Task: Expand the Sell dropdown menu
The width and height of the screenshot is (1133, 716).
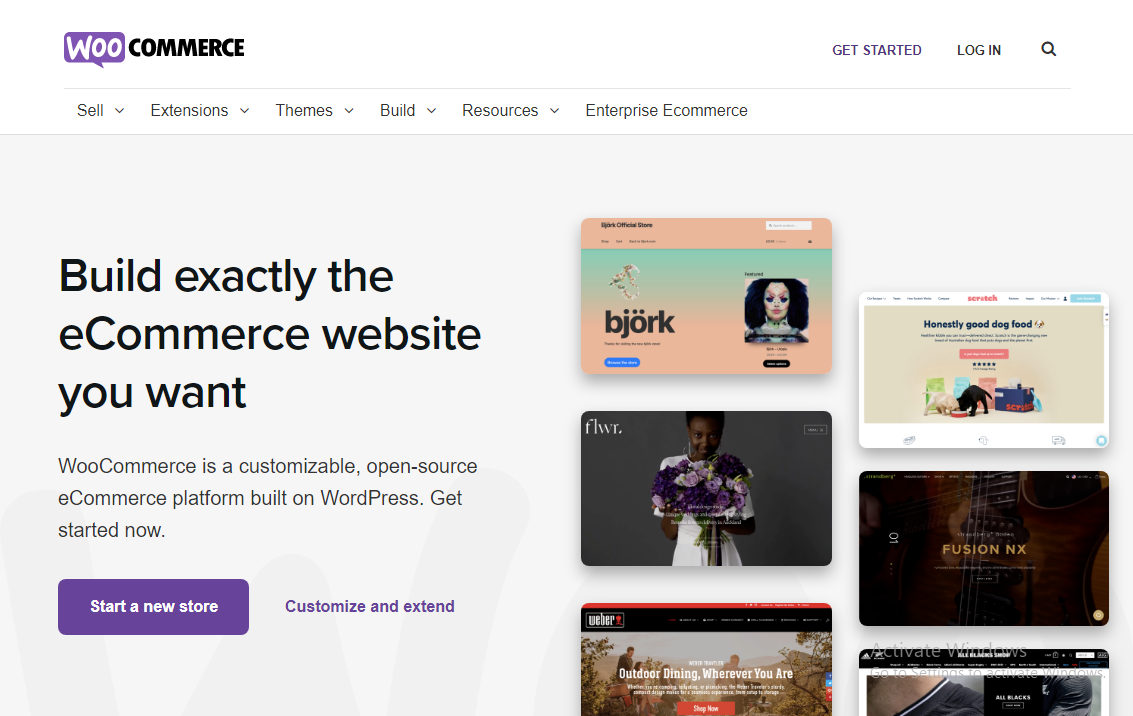Action: (100, 111)
